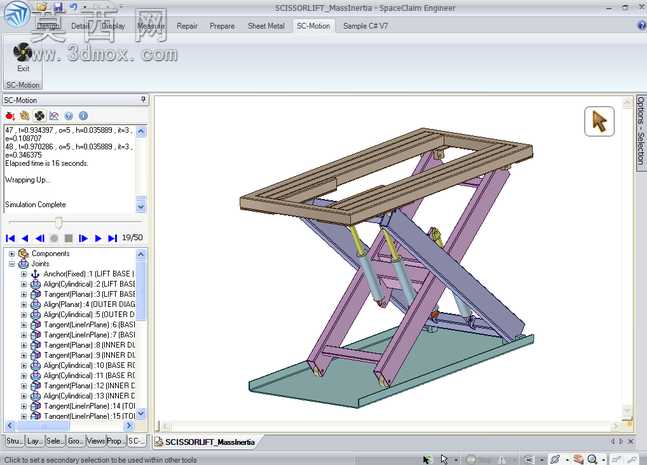Open the Groups panel tab
The image size is (647, 465).
[75, 441]
